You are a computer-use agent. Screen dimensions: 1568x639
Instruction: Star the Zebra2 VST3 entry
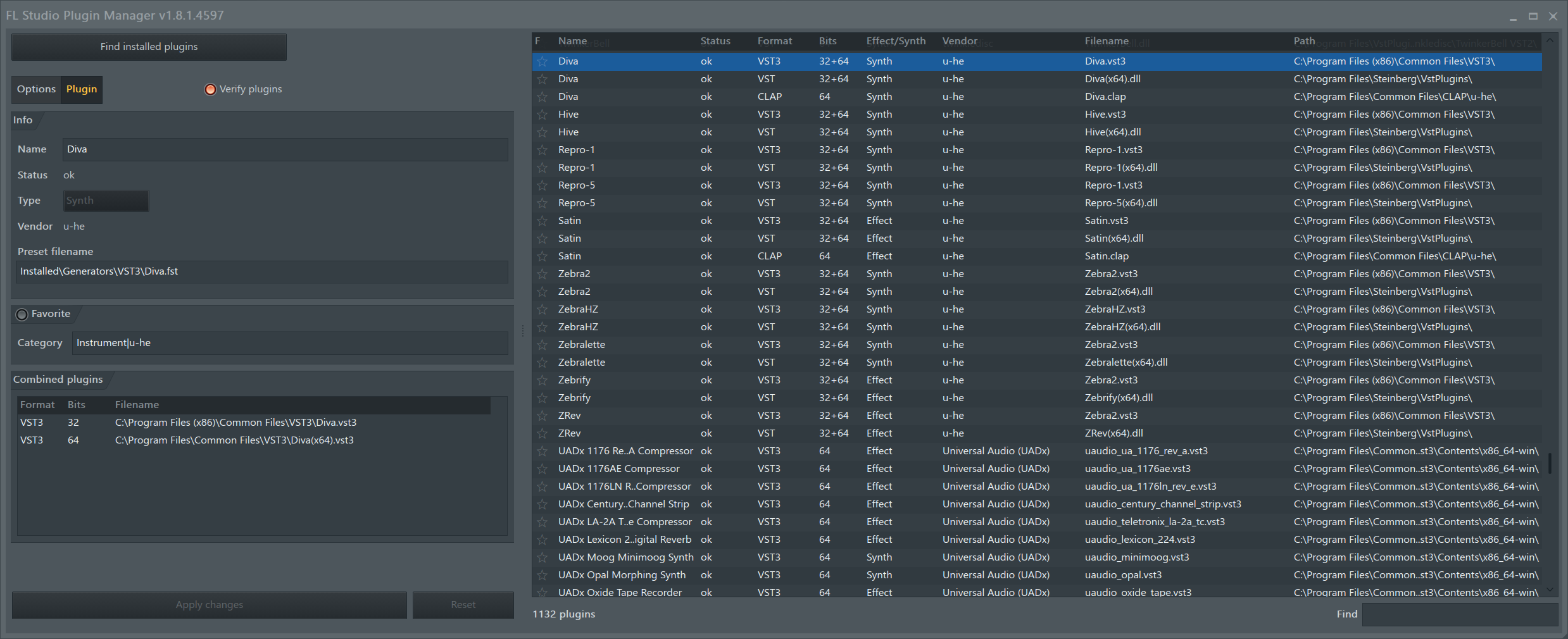click(x=543, y=273)
